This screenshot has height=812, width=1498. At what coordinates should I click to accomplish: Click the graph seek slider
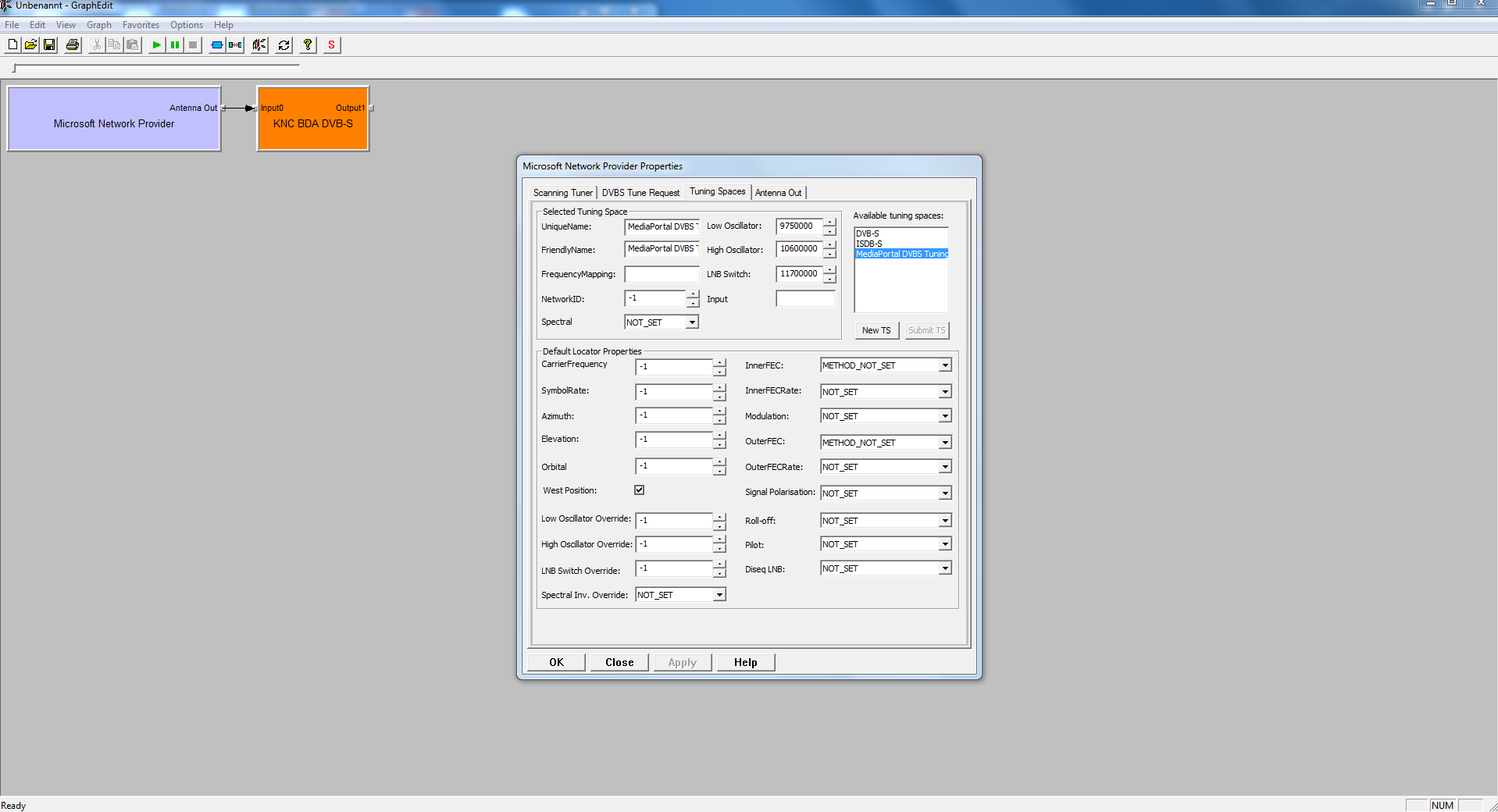[x=156, y=69]
